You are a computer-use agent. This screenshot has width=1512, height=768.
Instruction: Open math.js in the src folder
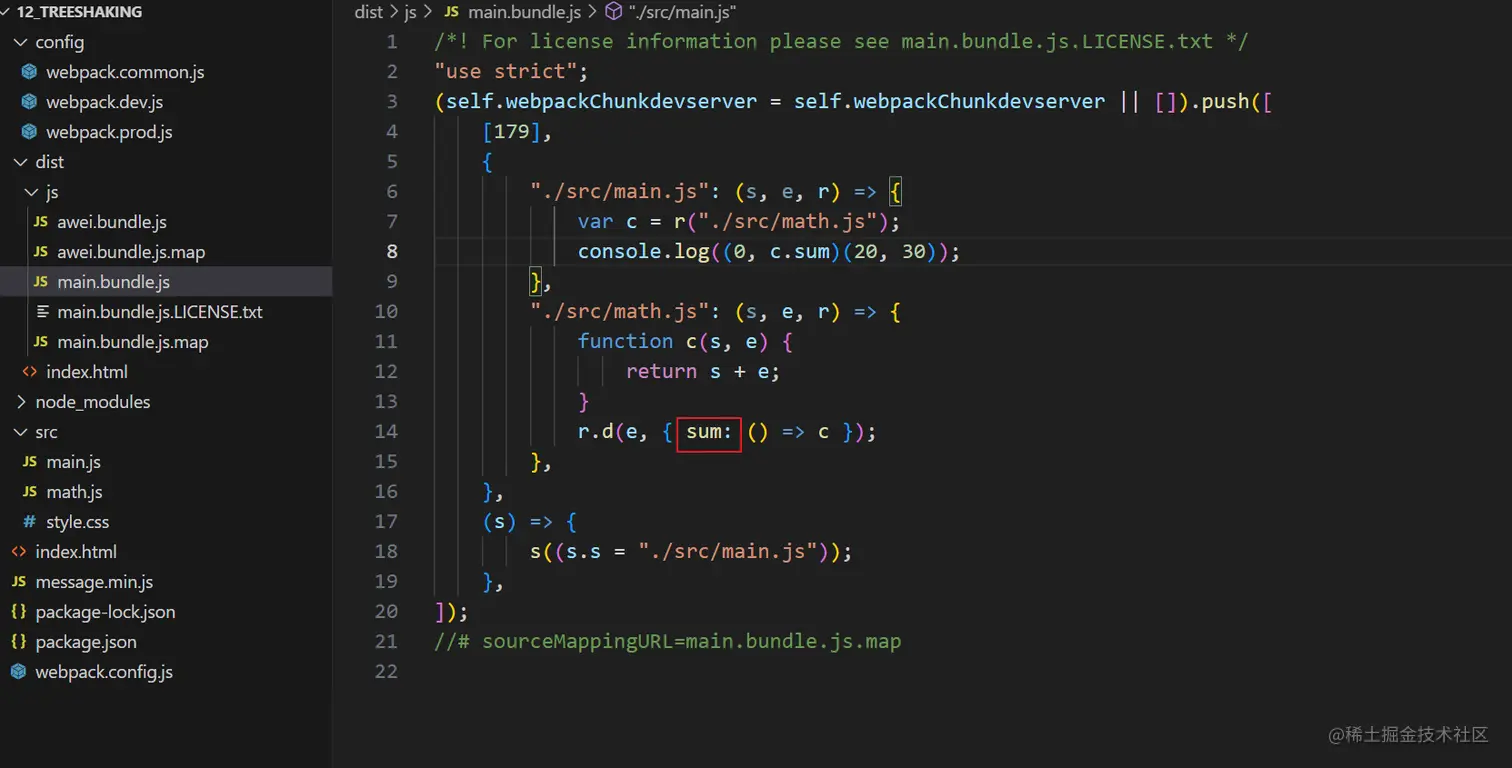(x=74, y=492)
